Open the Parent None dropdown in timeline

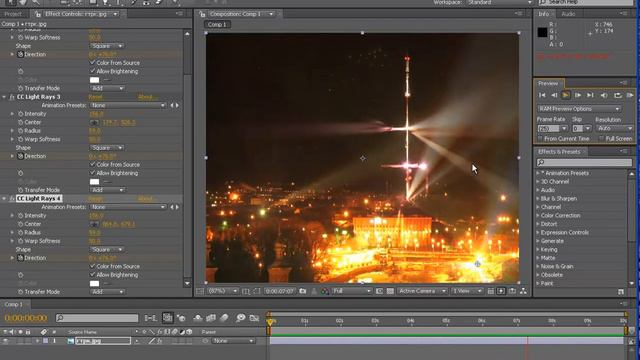233,341
